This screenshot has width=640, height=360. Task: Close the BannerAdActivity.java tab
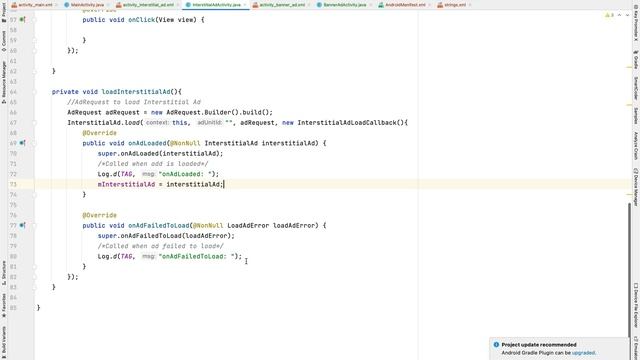tap(370, 5)
